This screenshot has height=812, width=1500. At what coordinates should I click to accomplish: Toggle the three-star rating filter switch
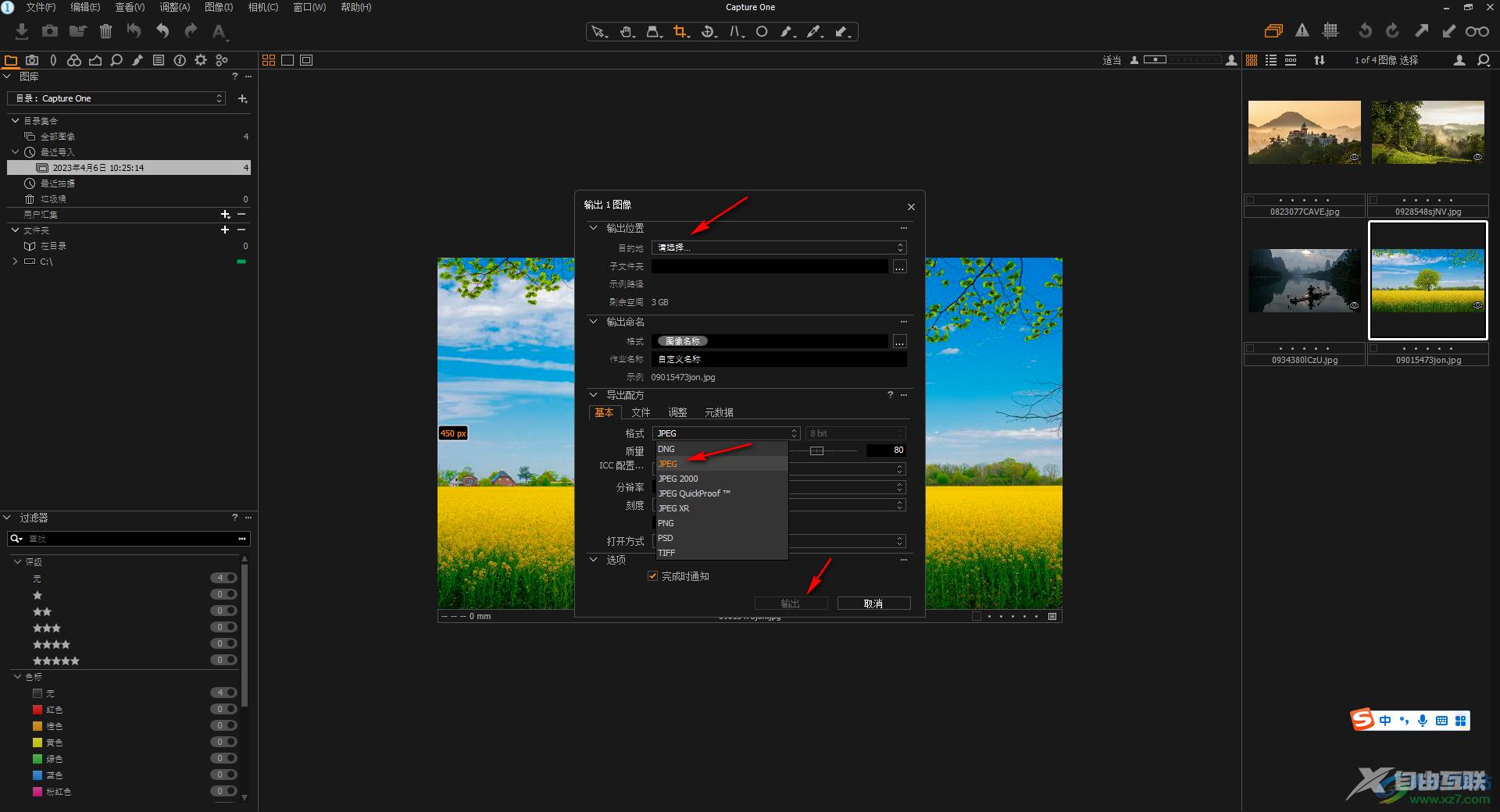click(223, 627)
